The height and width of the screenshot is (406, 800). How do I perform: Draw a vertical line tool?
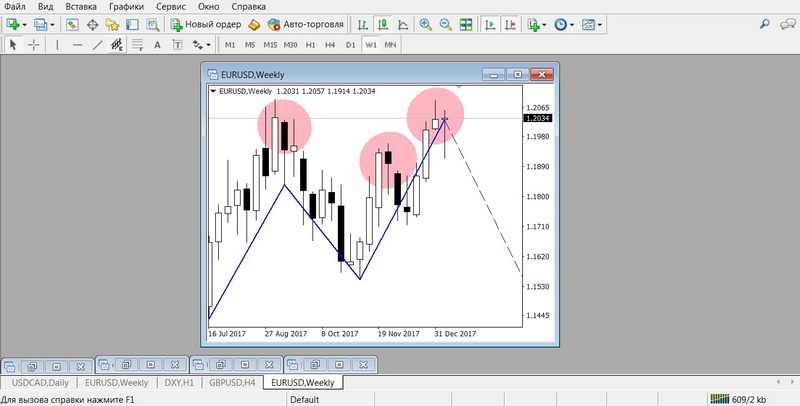coord(57,44)
